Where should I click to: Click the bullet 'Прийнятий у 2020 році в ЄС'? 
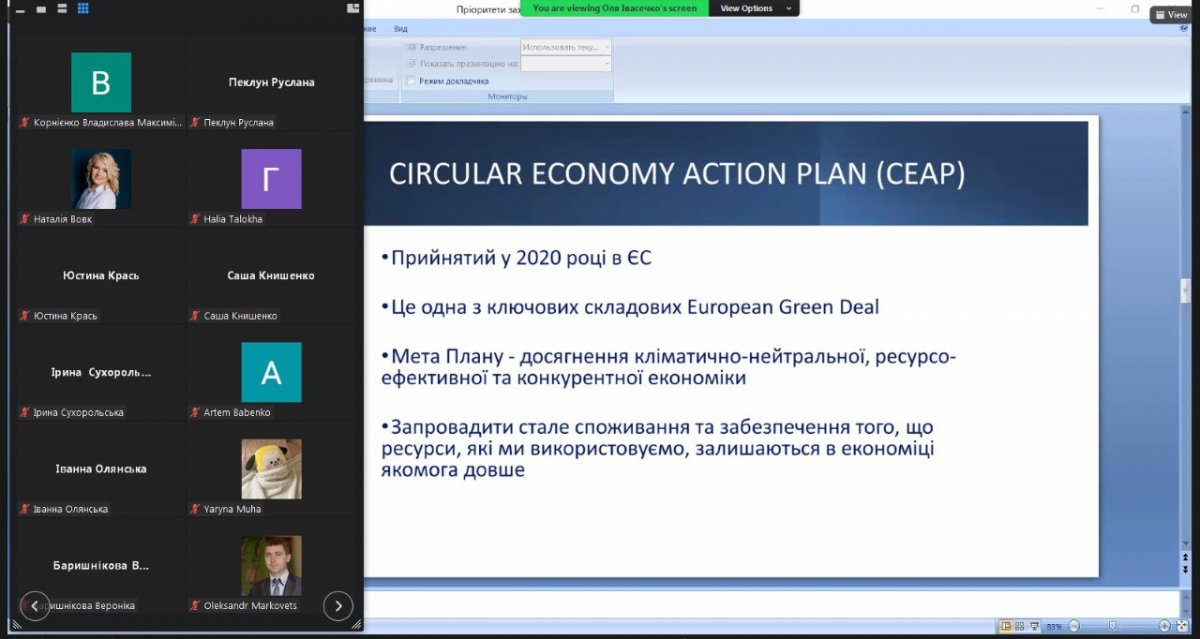coord(516,258)
